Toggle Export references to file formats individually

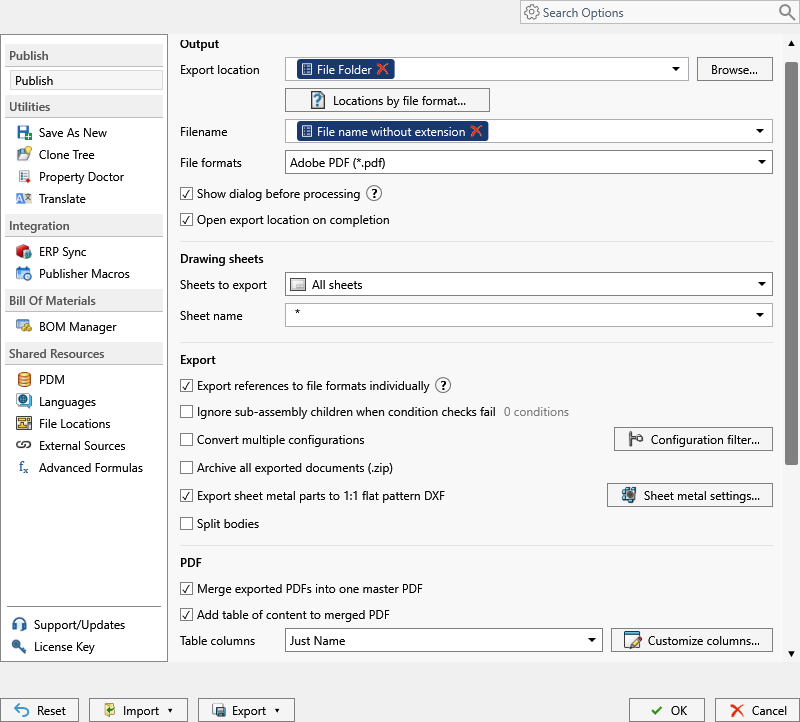click(x=186, y=386)
